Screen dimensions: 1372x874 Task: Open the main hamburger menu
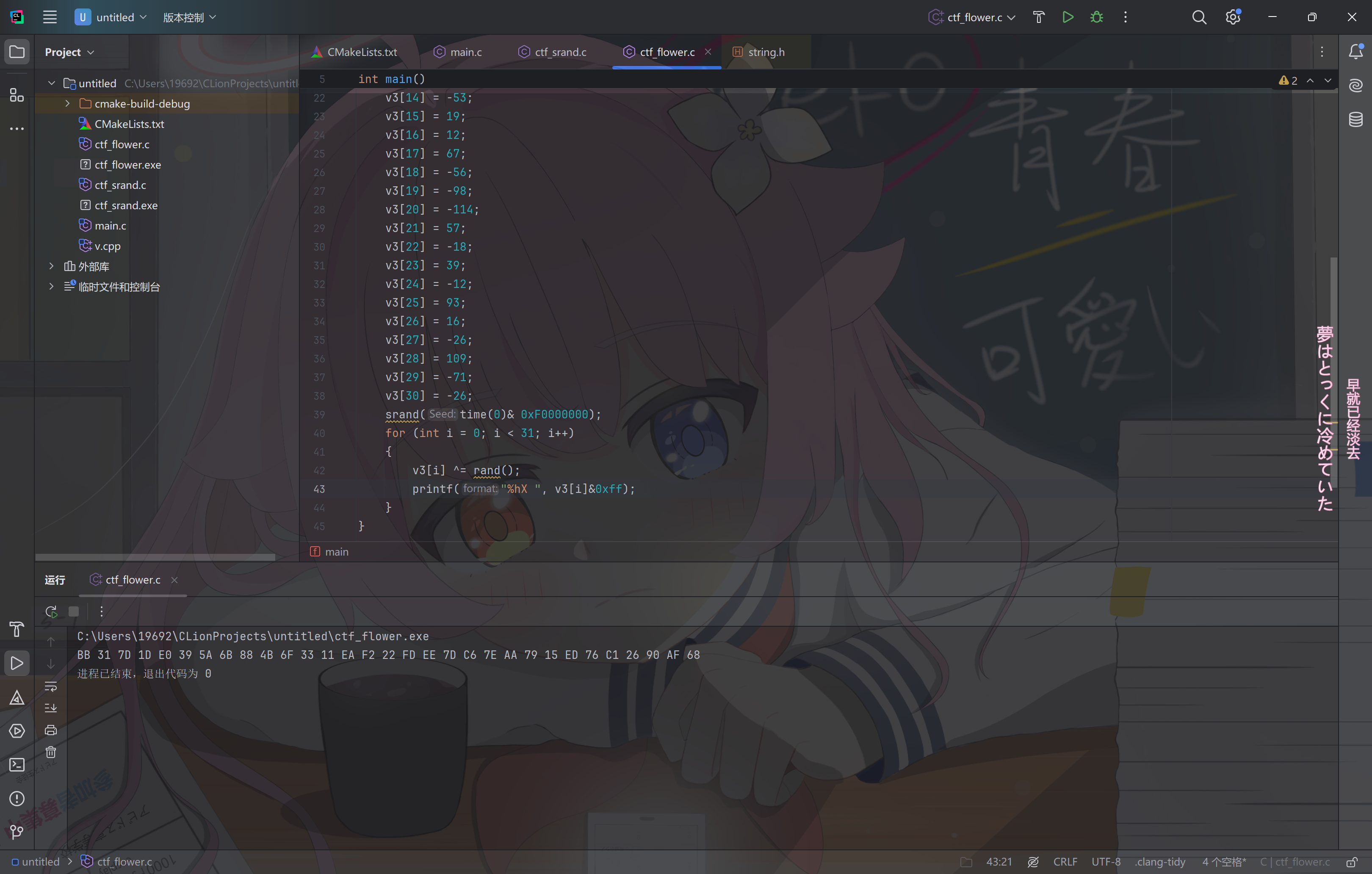coord(50,17)
